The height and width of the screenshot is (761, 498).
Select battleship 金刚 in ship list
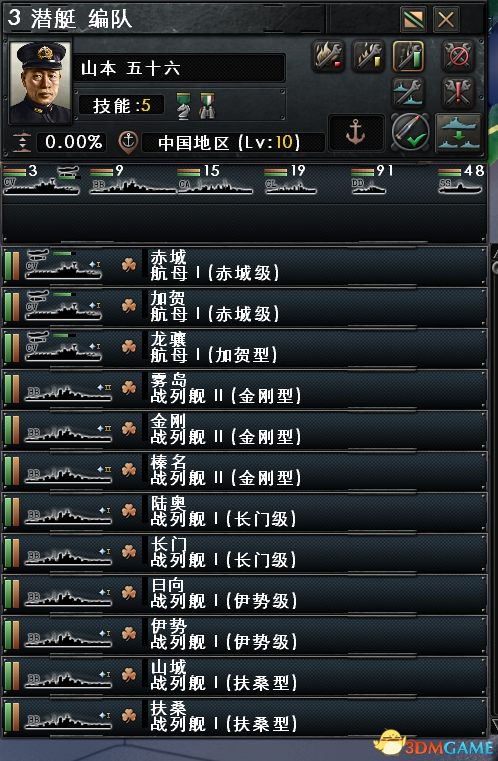(x=245, y=430)
